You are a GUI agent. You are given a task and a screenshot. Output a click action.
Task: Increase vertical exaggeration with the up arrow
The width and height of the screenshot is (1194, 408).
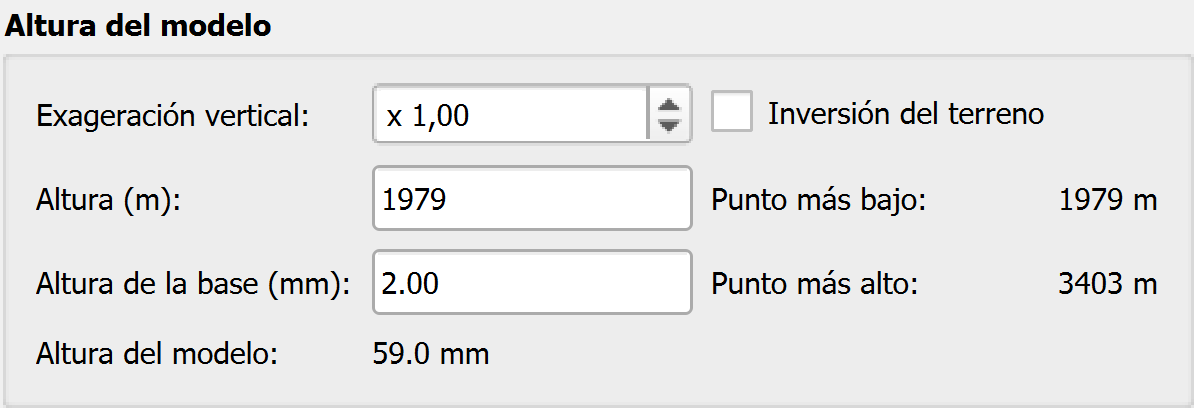point(669,104)
